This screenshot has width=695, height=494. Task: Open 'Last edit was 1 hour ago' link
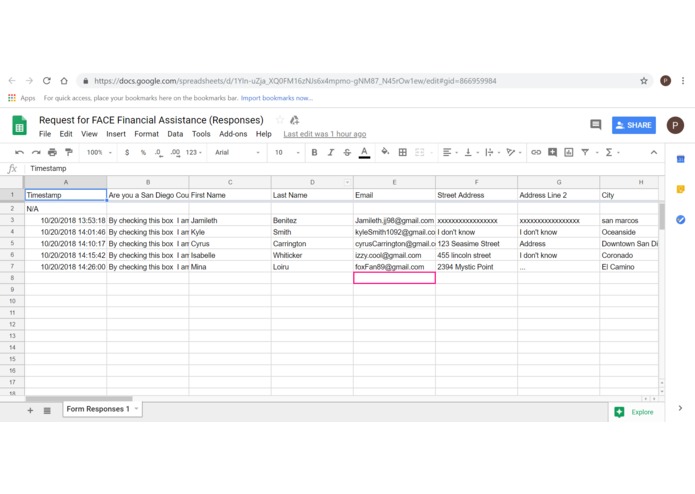[324, 134]
